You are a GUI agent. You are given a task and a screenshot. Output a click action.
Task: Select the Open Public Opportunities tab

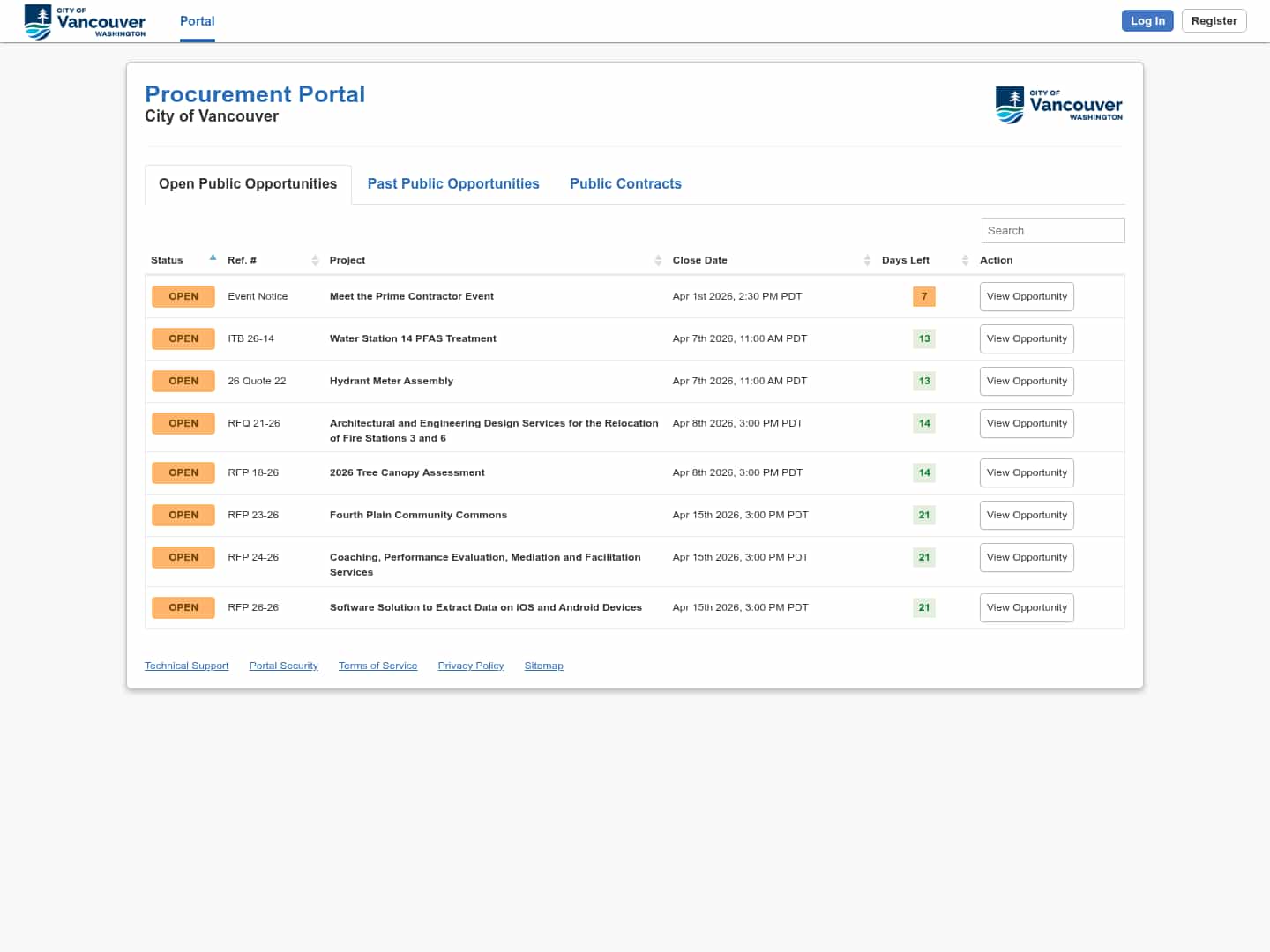(248, 183)
